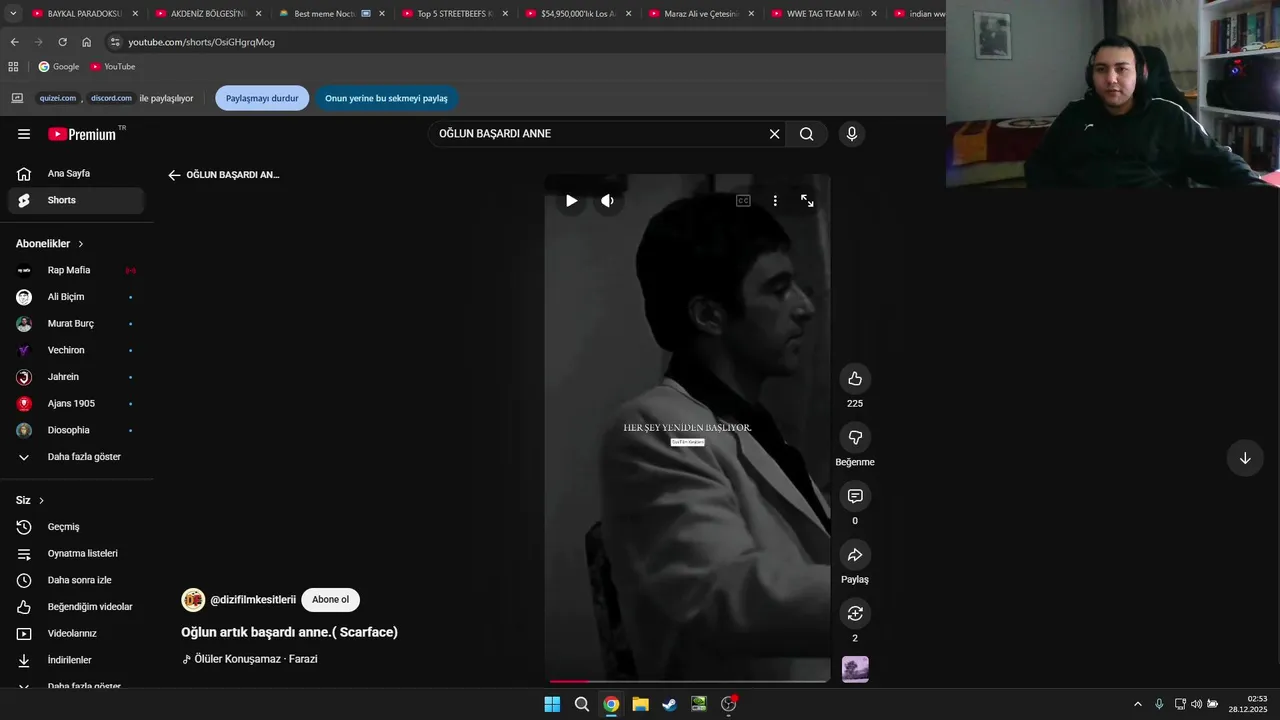The width and height of the screenshot is (1280, 720).
Task: Expand the Siz section
Action: (30, 500)
